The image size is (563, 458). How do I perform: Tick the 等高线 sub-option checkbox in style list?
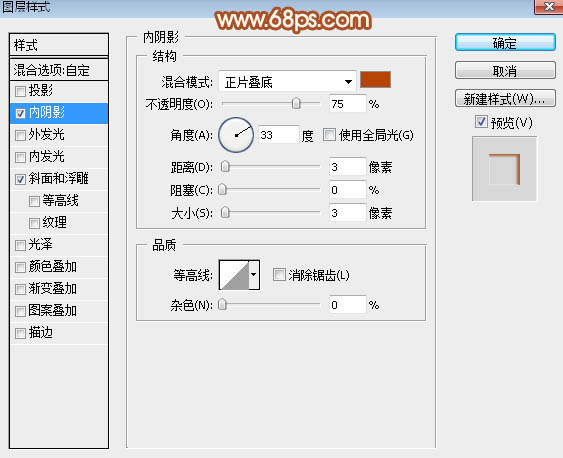(34, 201)
